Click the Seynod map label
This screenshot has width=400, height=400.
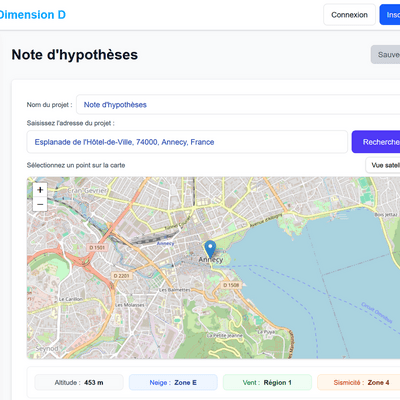pos(47,348)
